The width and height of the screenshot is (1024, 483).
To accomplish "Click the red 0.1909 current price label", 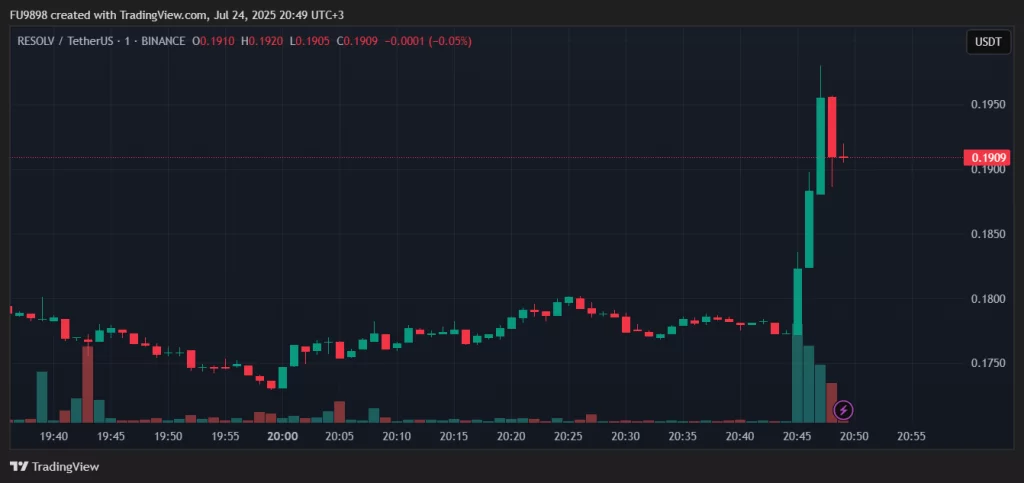I will tap(987, 158).
